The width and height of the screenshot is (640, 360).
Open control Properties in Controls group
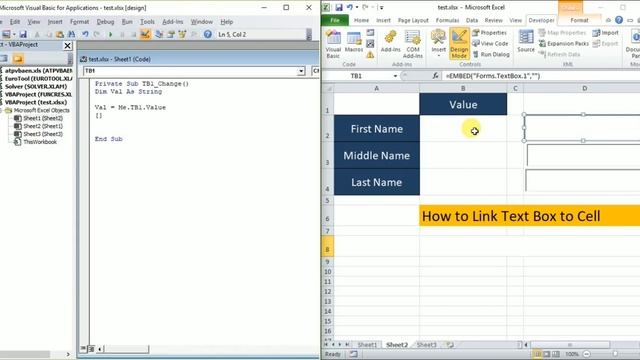point(489,33)
